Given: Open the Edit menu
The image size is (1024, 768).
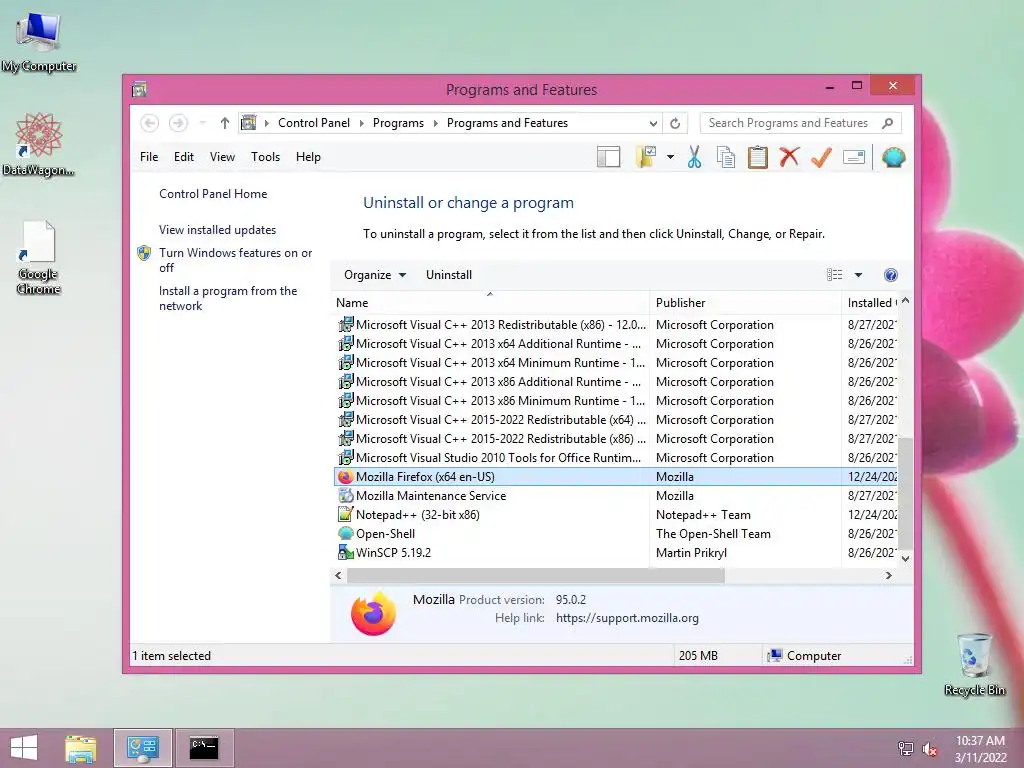Looking at the screenshot, I should pos(184,157).
